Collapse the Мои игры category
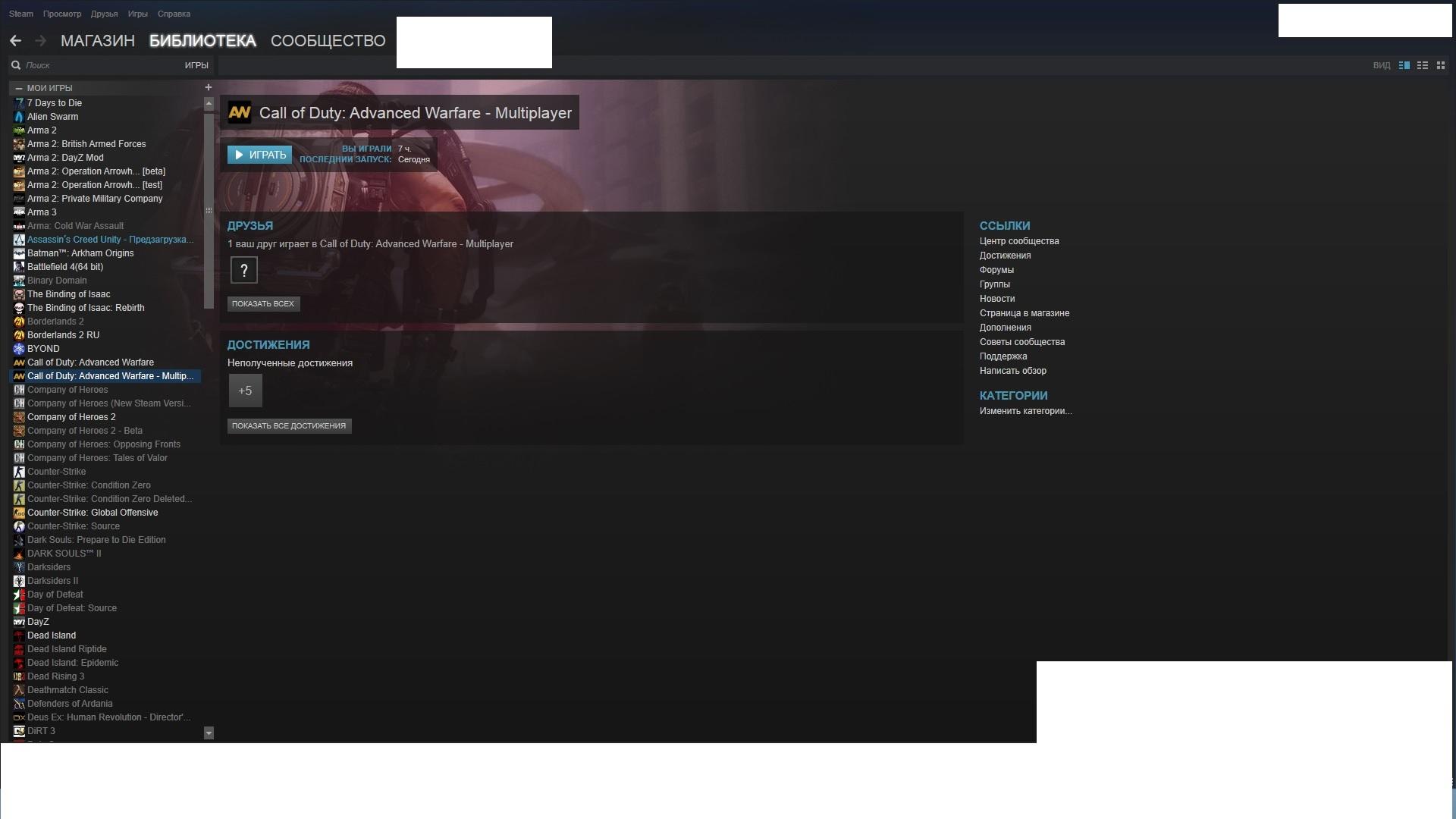Screen dimensions: 1456x819 point(19,88)
